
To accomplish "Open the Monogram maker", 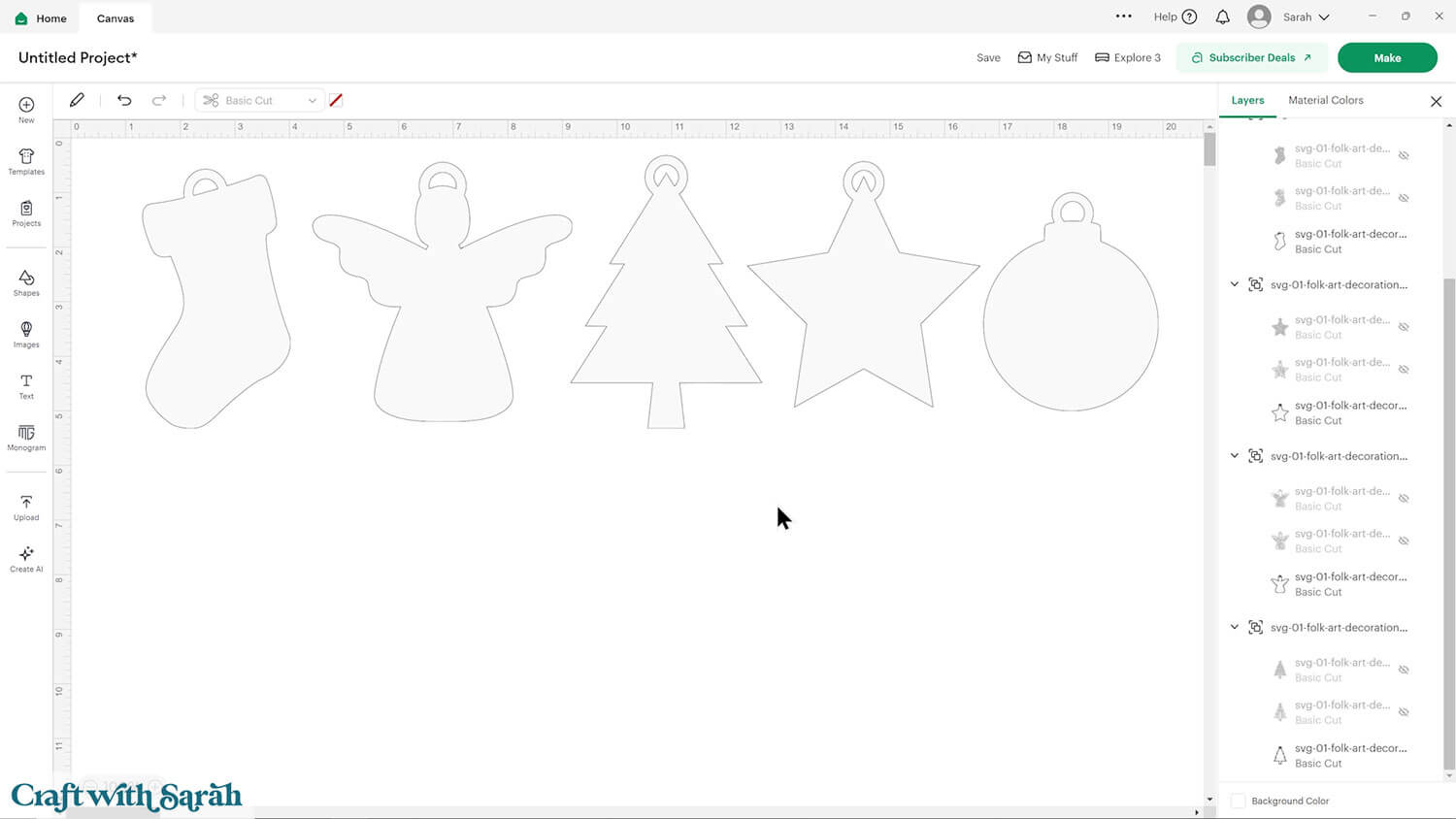I will pos(26,432).
